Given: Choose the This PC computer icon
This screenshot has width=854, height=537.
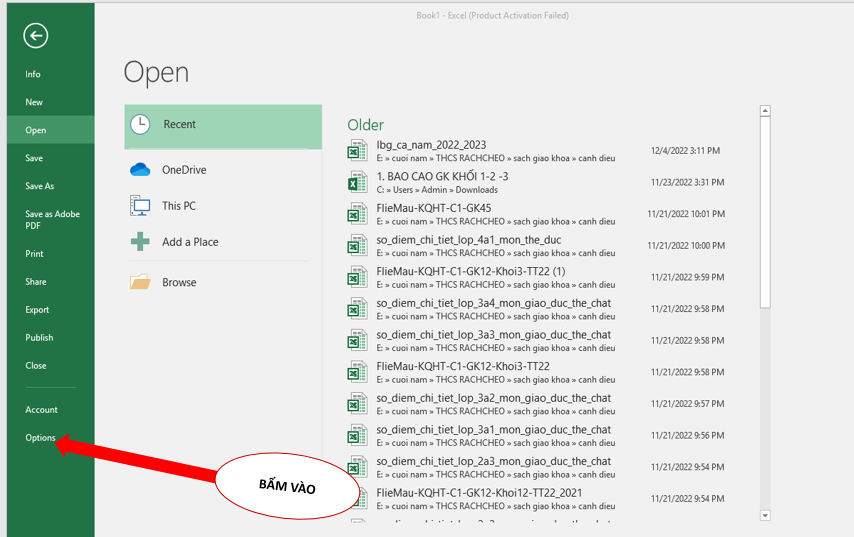Looking at the screenshot, I should (141, 206).
